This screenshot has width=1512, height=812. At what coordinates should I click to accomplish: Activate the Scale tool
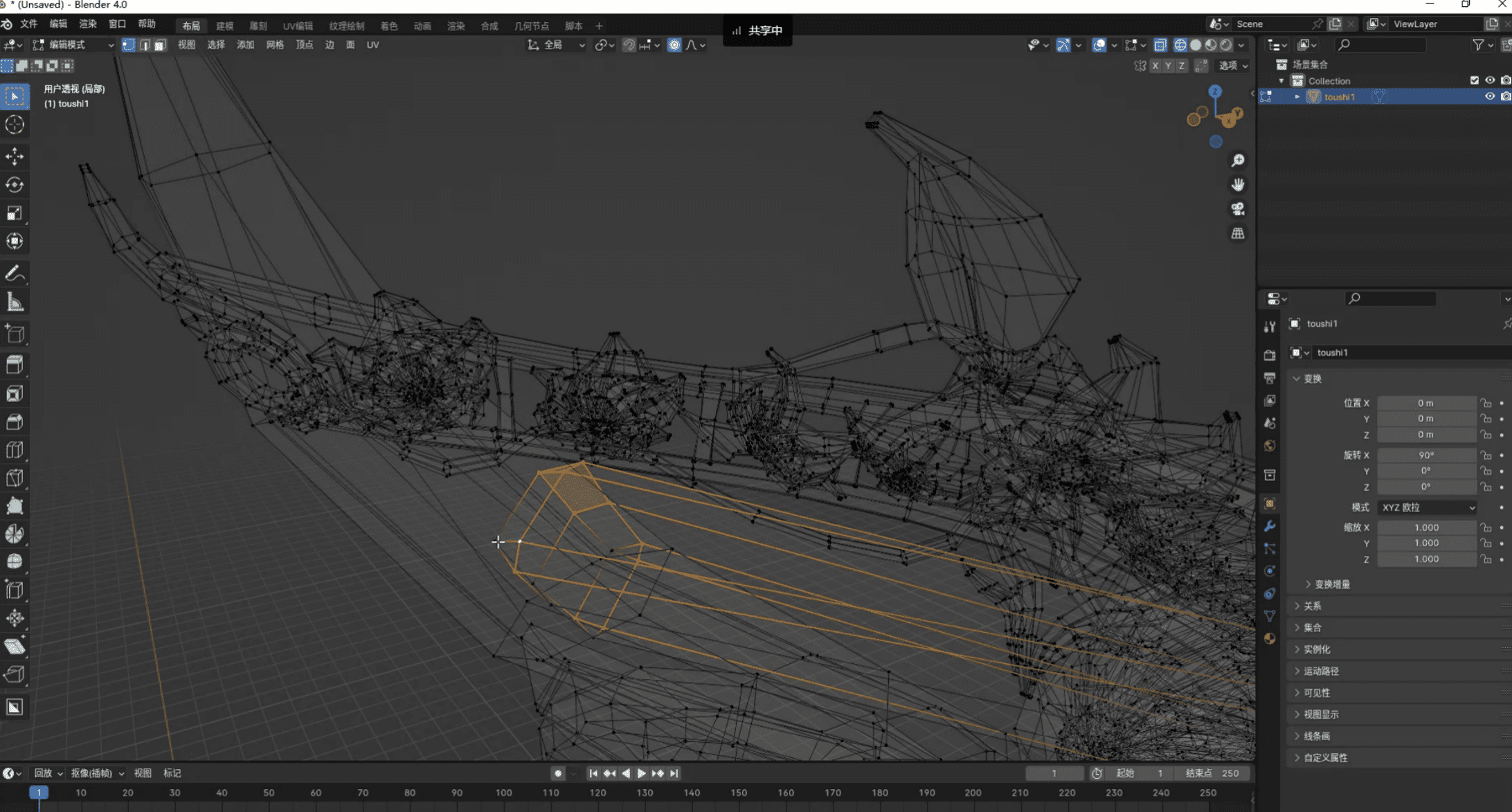(x=15, y=213)
